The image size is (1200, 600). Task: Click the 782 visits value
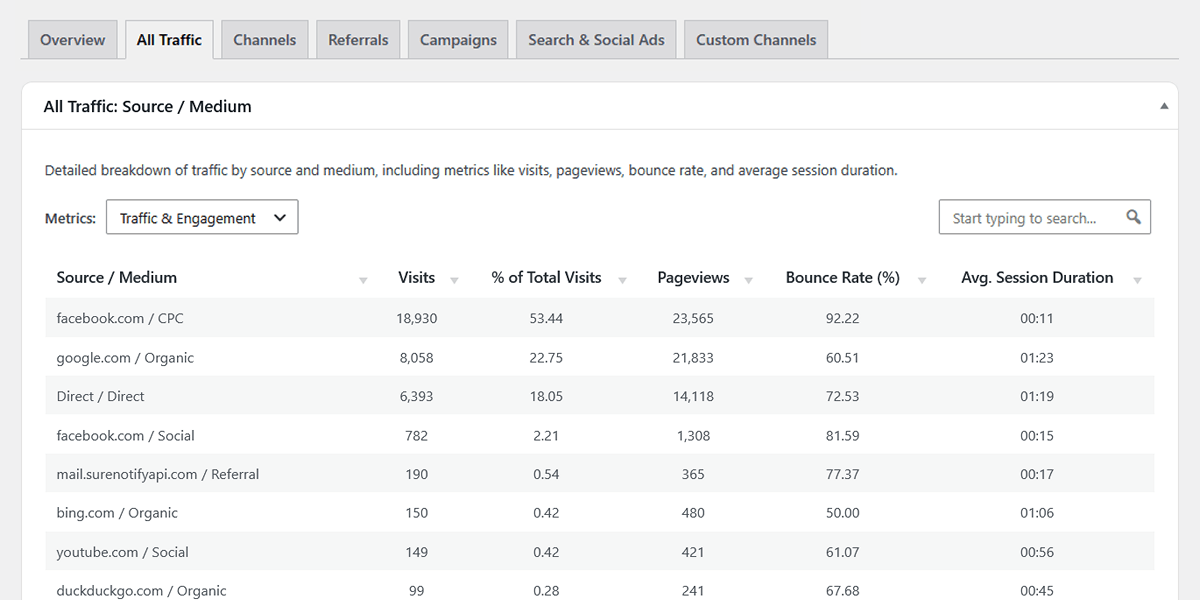pos(416,435)
